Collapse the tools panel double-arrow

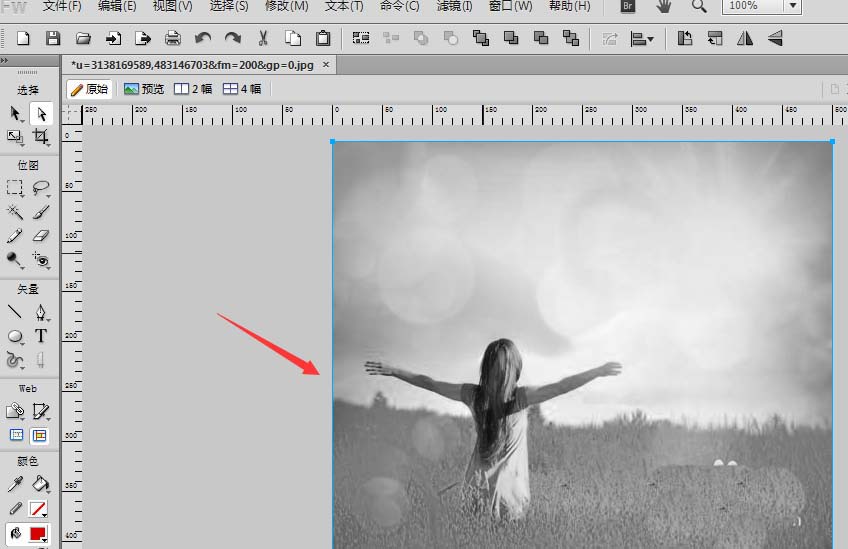coord(5,60)
